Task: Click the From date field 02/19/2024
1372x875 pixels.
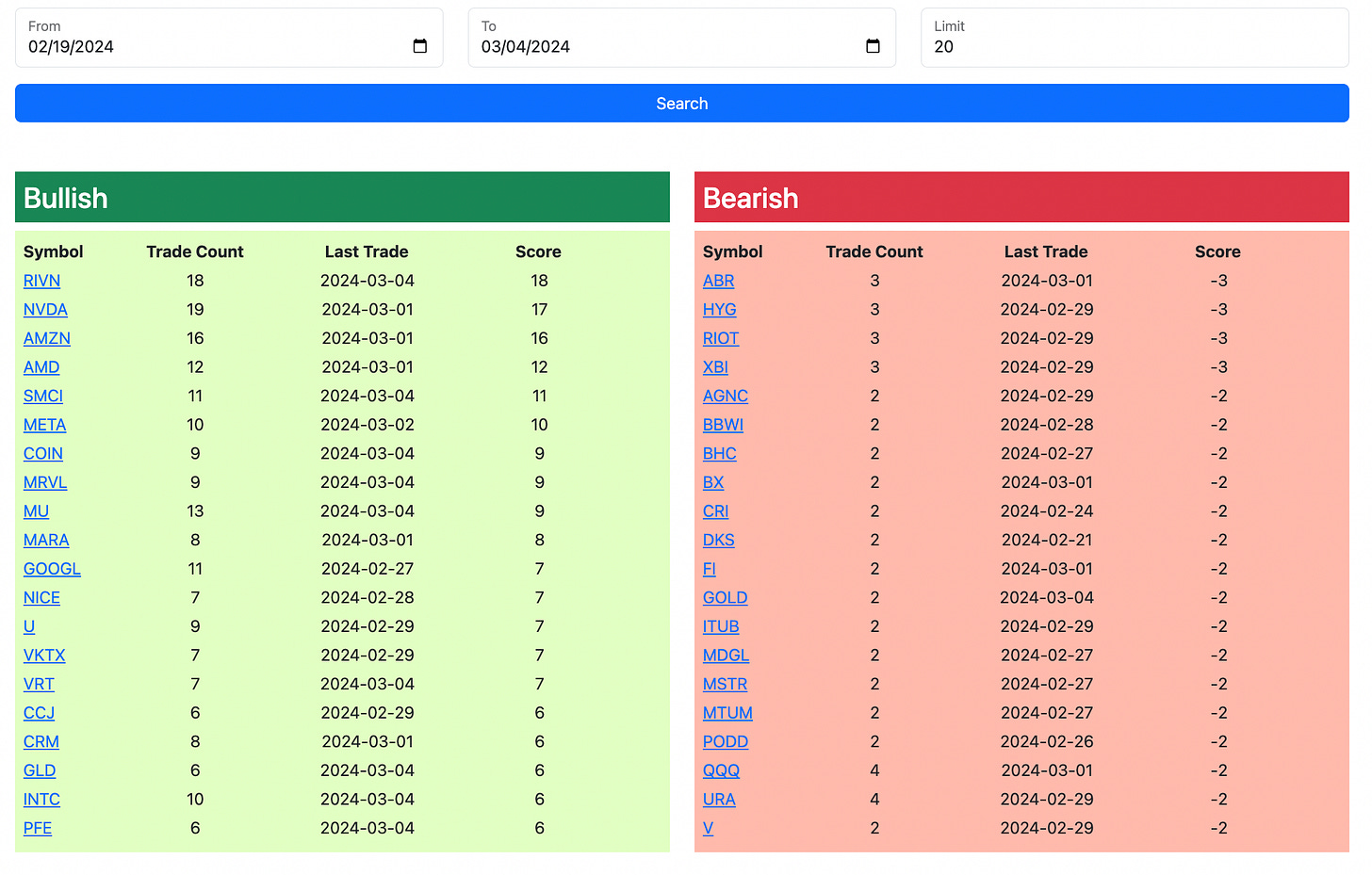Action: coord(229,38)
